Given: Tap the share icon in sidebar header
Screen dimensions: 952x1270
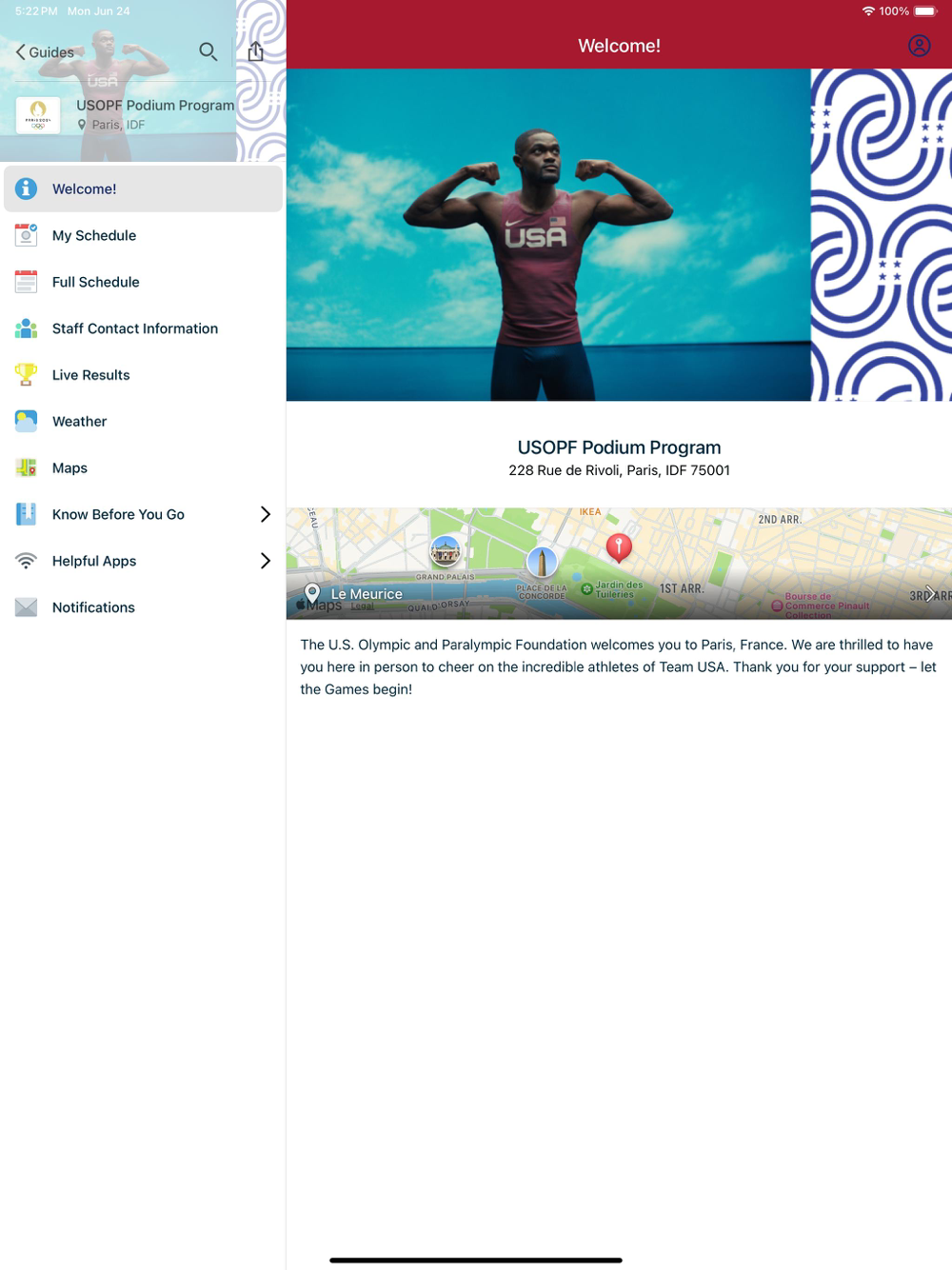Looking at the screenshot, I should 255,51.
